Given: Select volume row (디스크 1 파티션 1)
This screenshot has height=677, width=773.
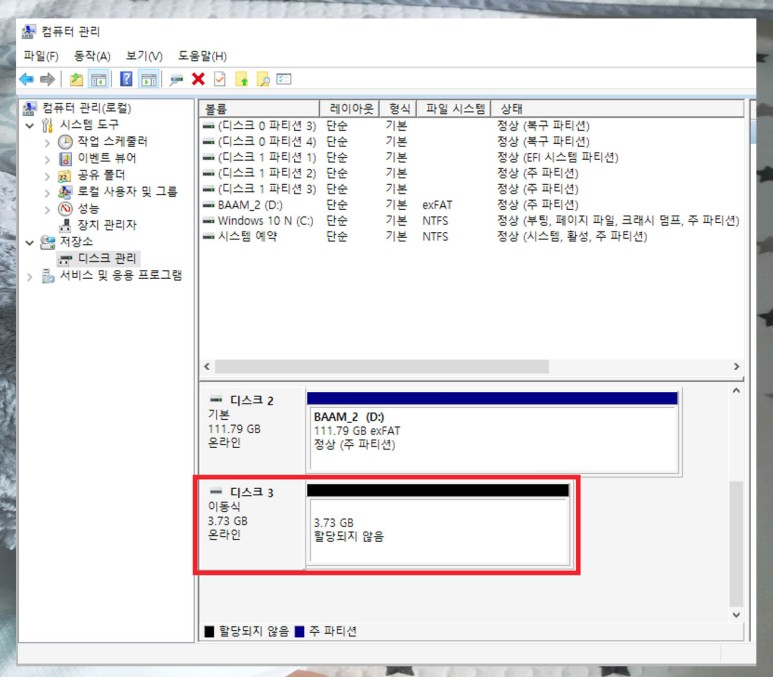Looking at the screenshot, I should [471, 157].
